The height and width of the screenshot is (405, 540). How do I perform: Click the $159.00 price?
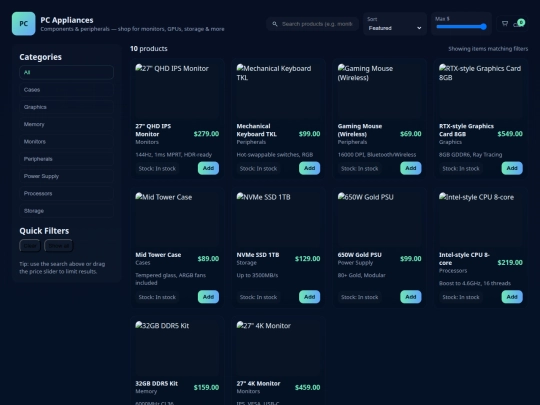pyautogui.click(x=206, y=387)
